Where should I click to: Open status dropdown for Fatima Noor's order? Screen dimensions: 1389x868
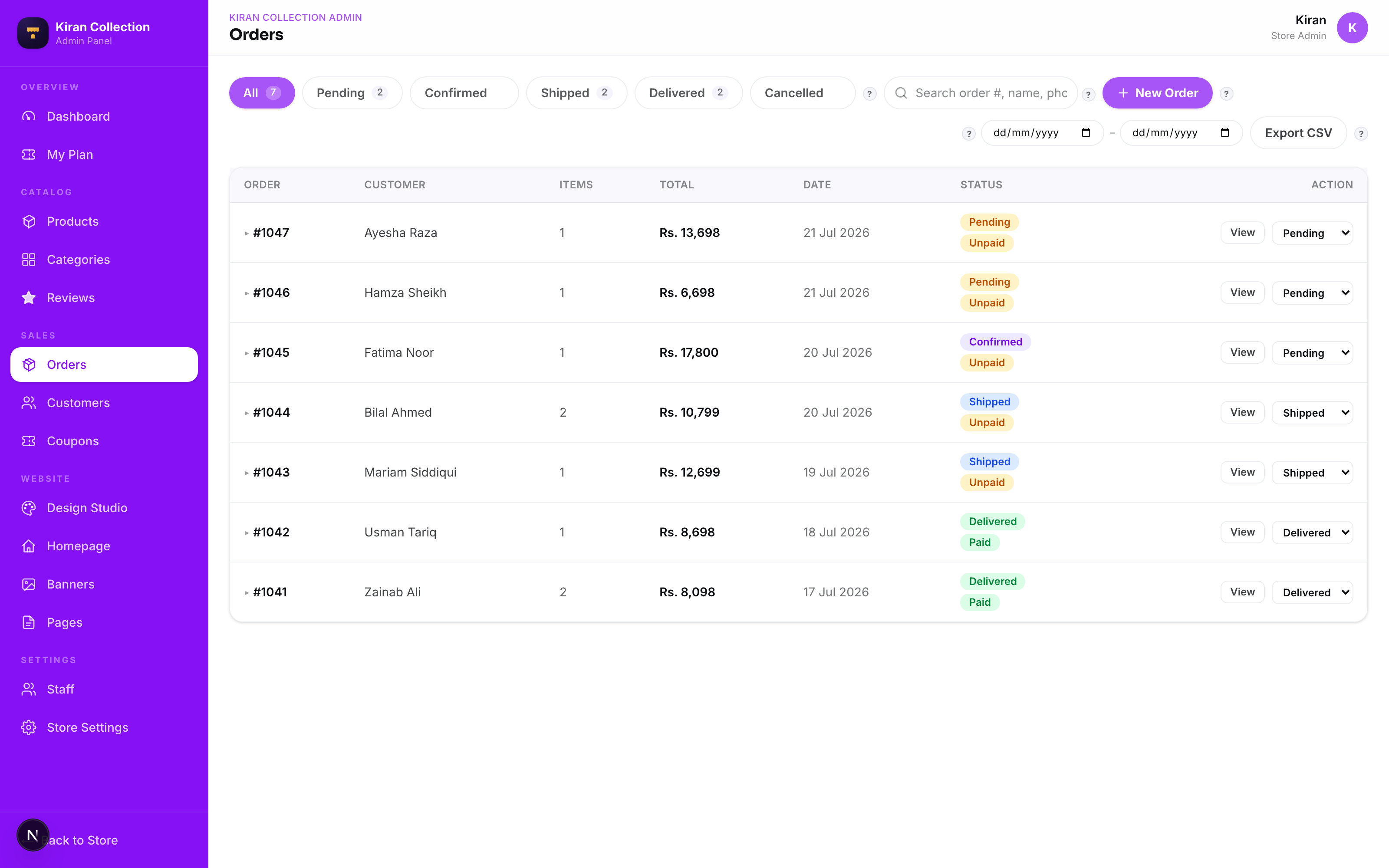(1312, 352)
